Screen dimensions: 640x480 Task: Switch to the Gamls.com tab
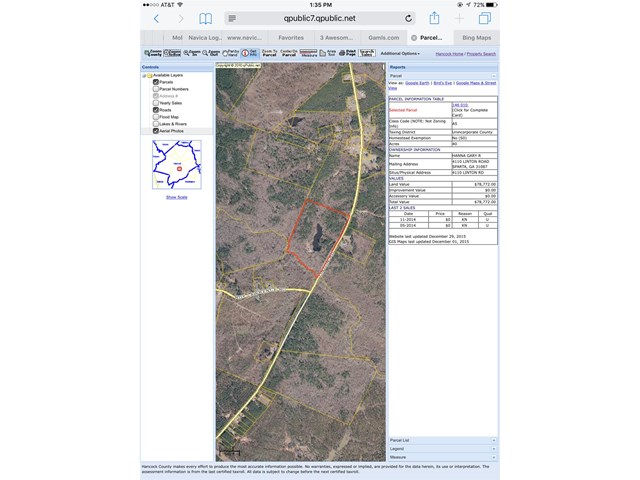coord(384,38)
